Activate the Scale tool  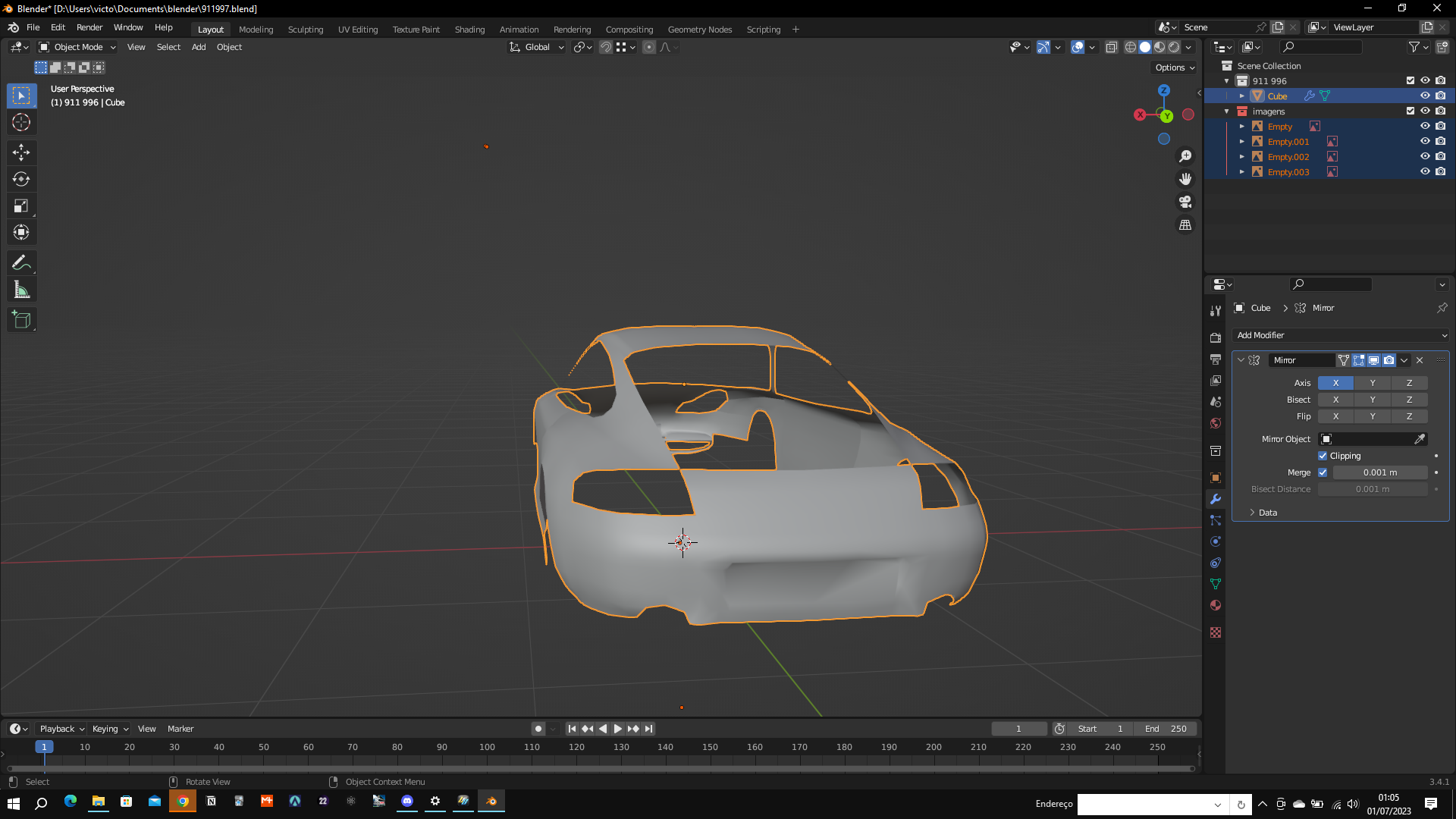21,206
